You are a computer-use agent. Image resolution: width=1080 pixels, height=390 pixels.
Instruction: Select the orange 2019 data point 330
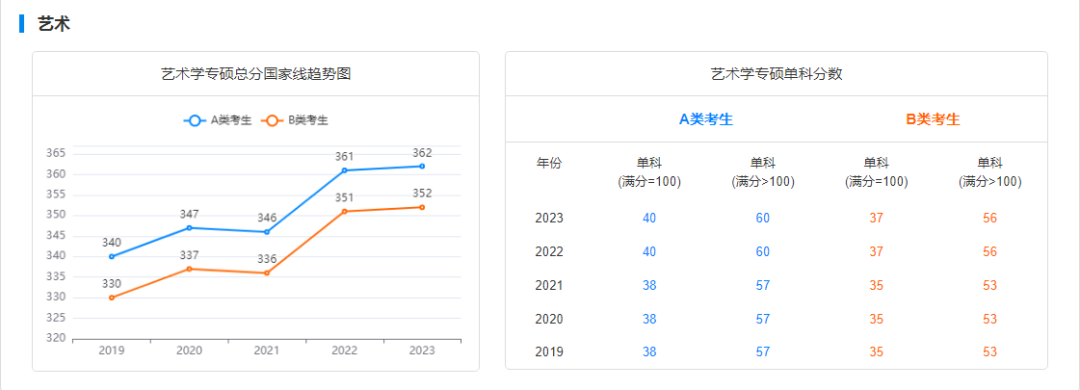[112, 298]
